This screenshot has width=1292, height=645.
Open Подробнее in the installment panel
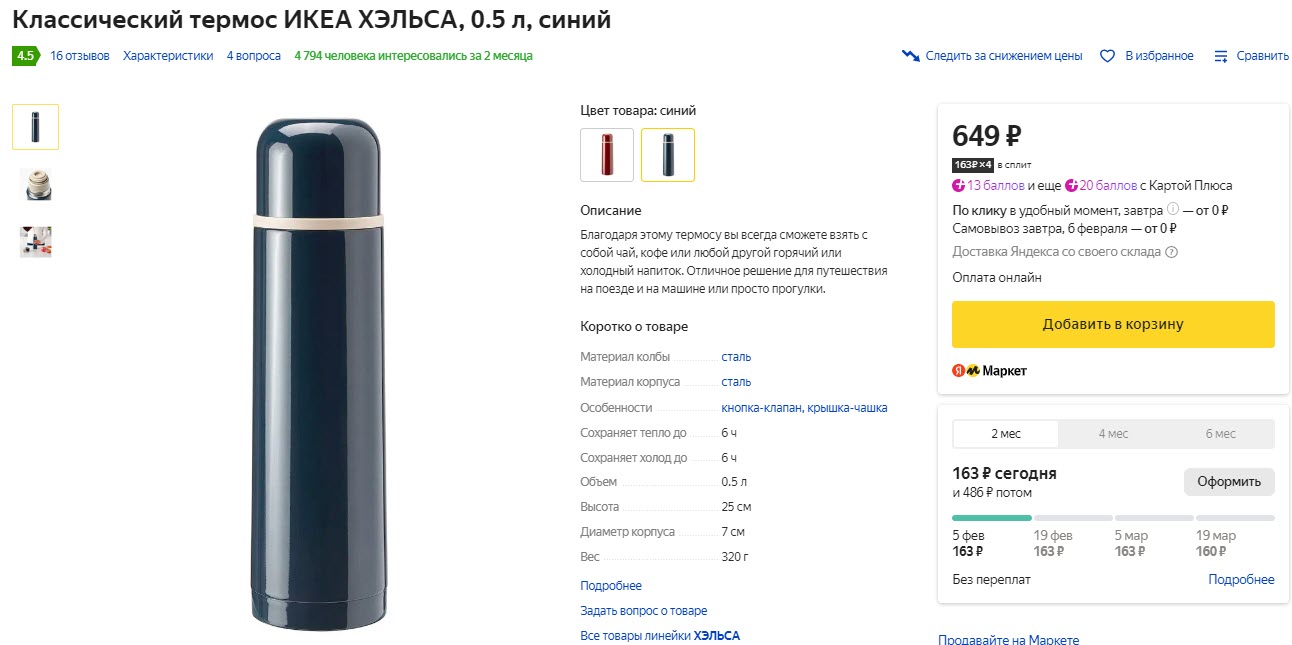[x=1241, y=579]
